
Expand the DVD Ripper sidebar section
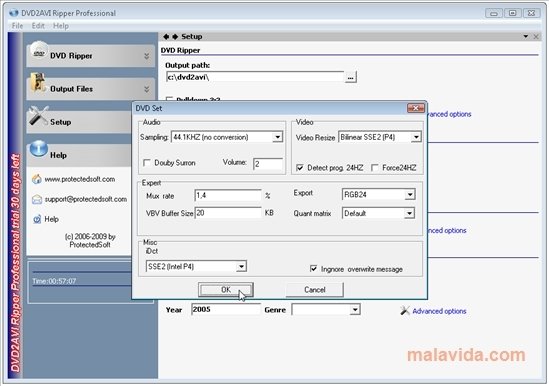(x=147, y=56)
